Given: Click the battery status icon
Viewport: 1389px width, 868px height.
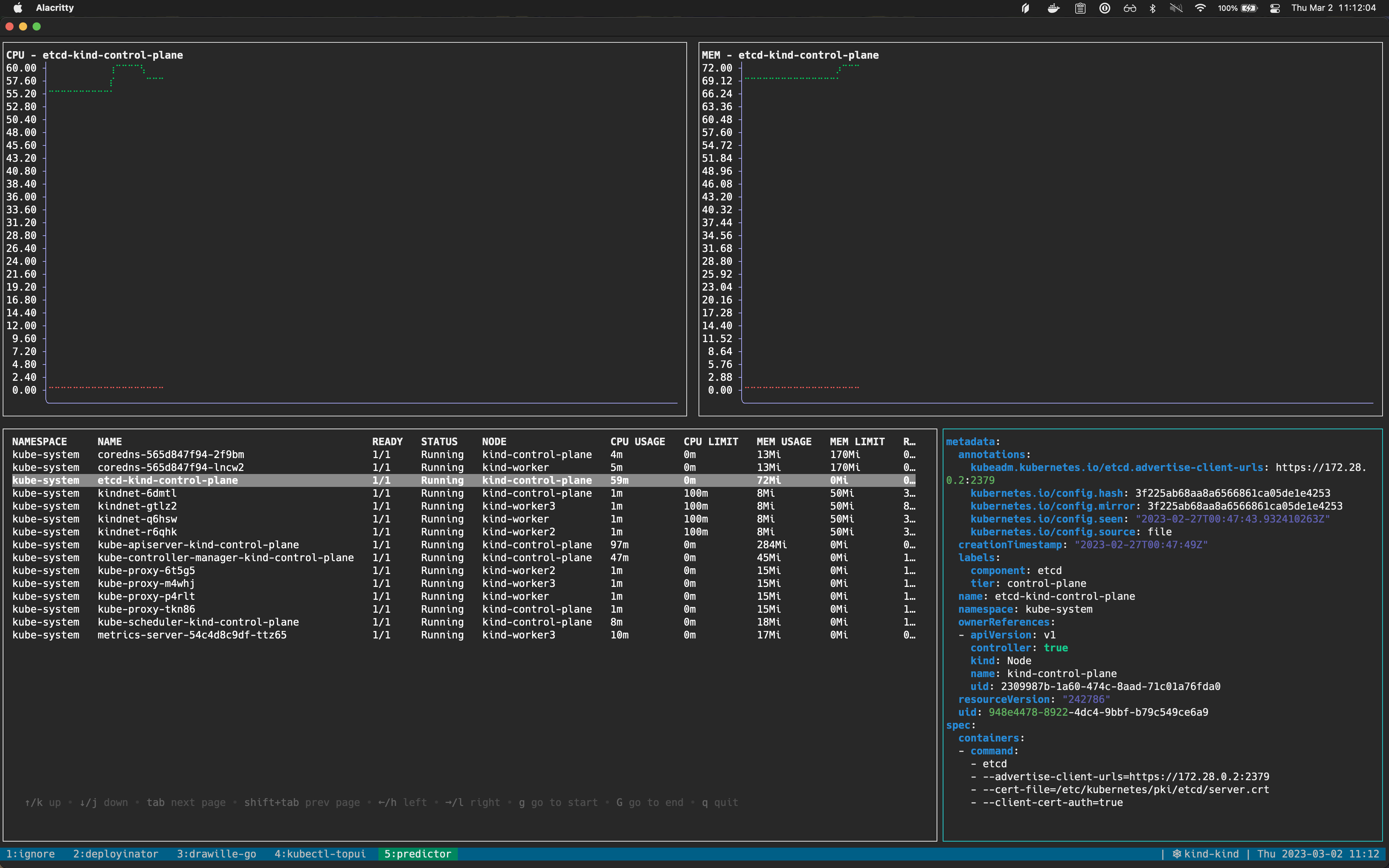Looking at the screenshot, I should tap(1249, 8).
